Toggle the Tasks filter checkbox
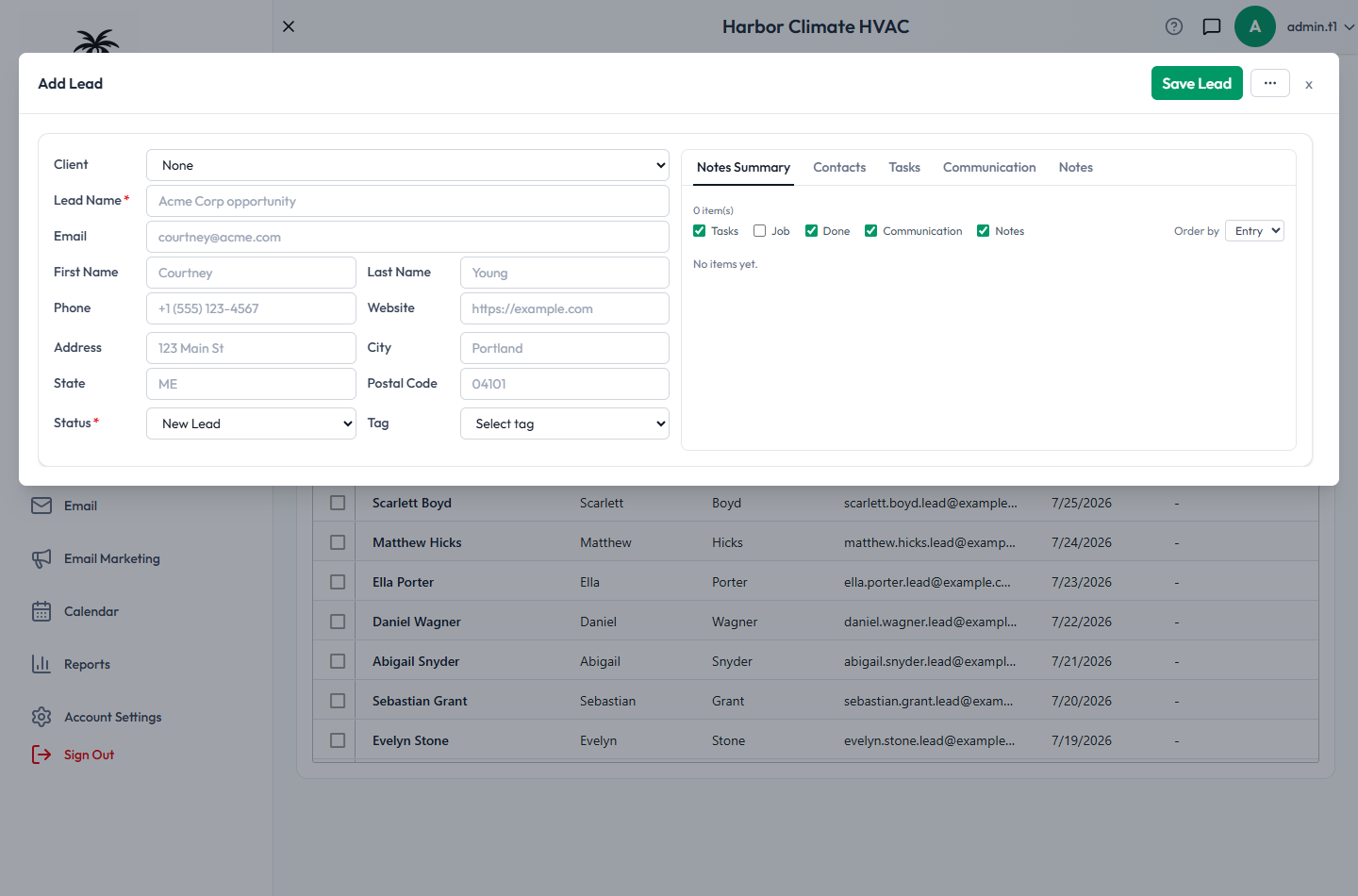This screenshot has width=1358, height=896. click(x=700, y=231)
